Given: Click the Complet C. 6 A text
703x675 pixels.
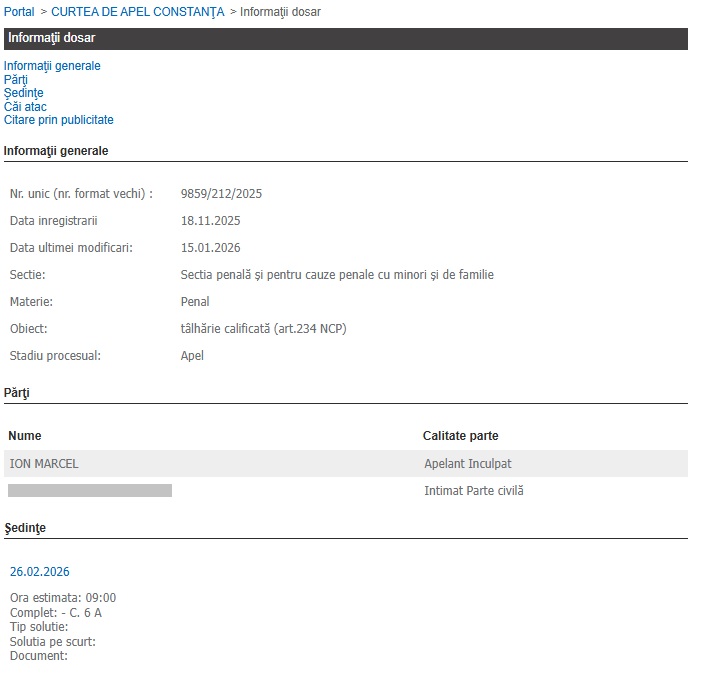Looking at the screenshot, I should [56, 613].
